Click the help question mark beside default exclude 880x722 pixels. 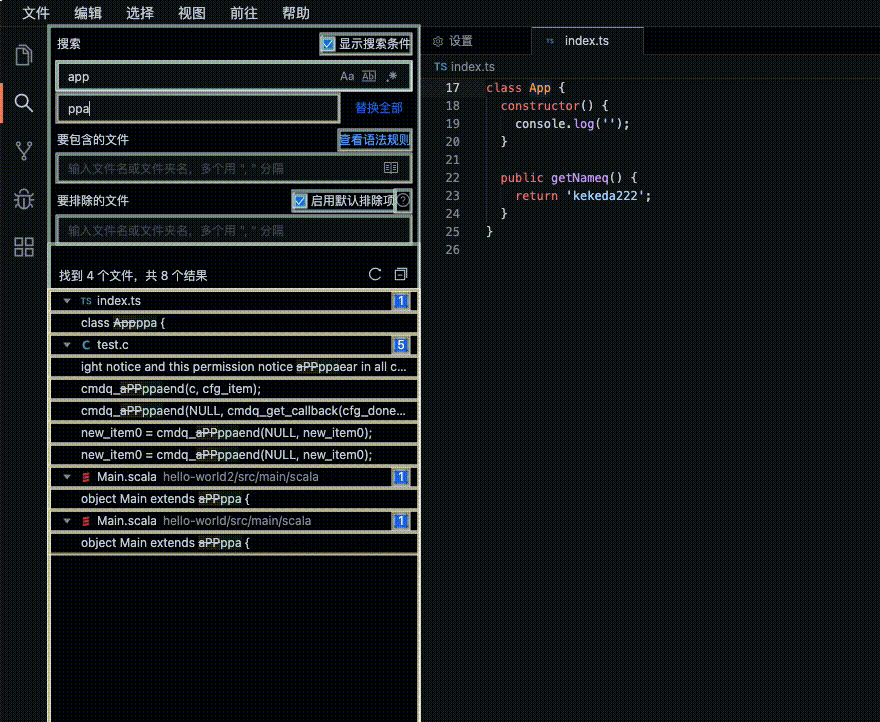coord(403,200)
